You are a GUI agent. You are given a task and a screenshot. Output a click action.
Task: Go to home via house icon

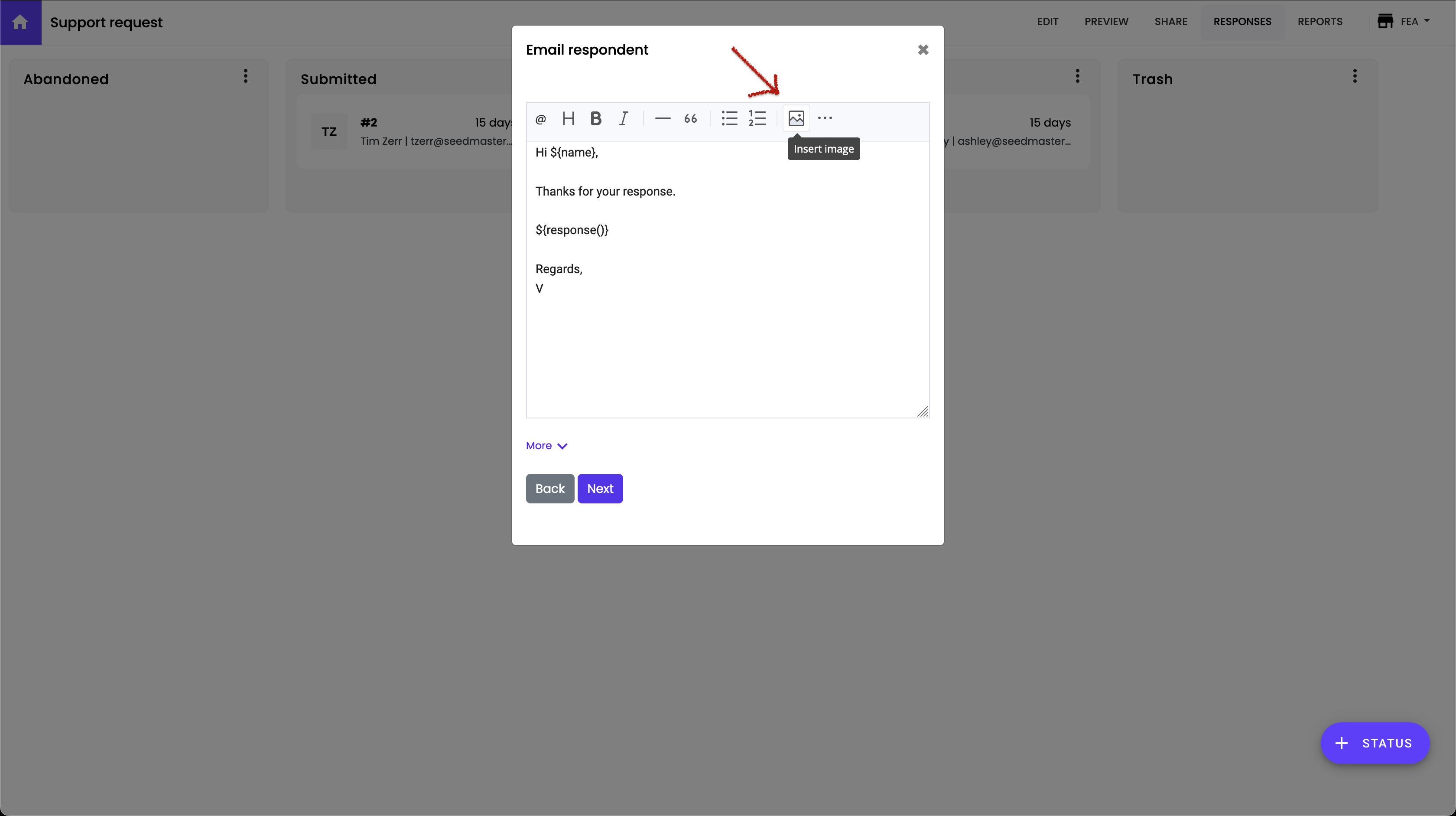pos(20,22)
